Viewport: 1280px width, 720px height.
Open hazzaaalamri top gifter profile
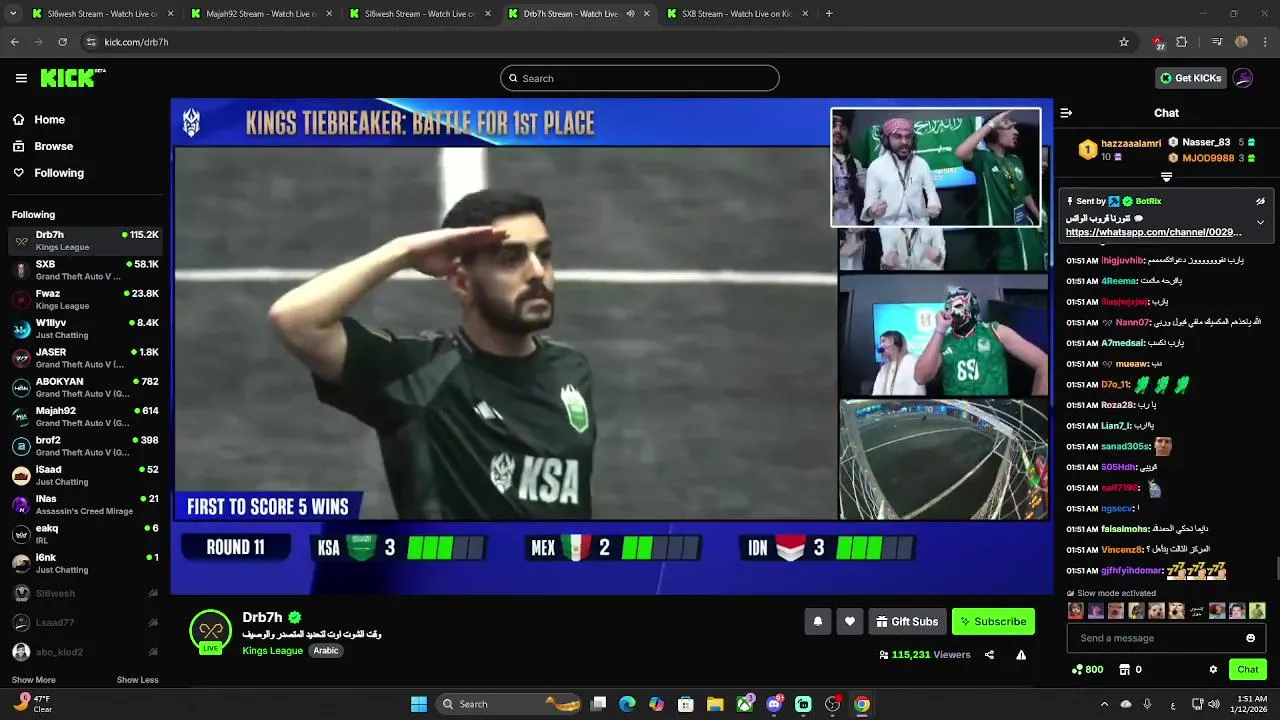click(x=1131, y=144)
